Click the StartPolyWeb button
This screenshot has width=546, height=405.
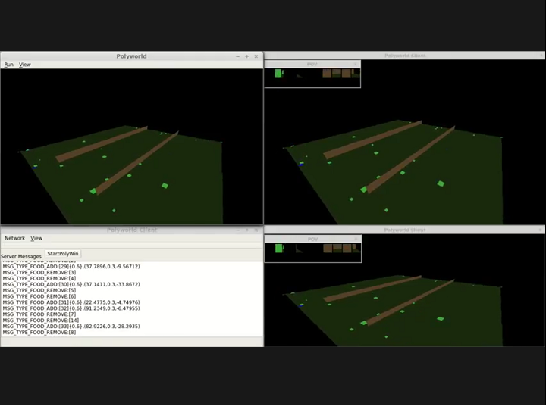pyautogui.click(x=63, y=254)
